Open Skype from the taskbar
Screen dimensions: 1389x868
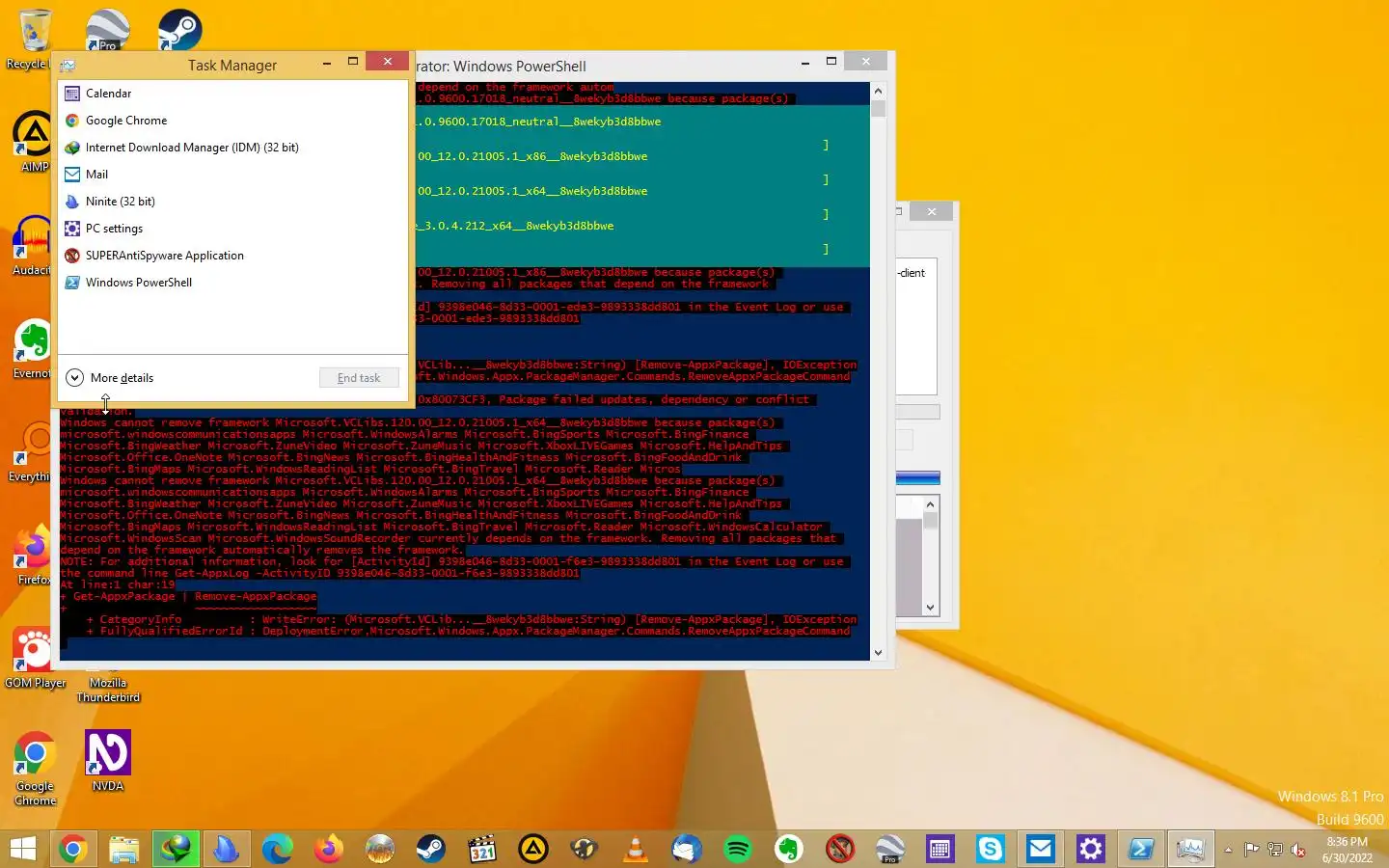coord(991,849)
